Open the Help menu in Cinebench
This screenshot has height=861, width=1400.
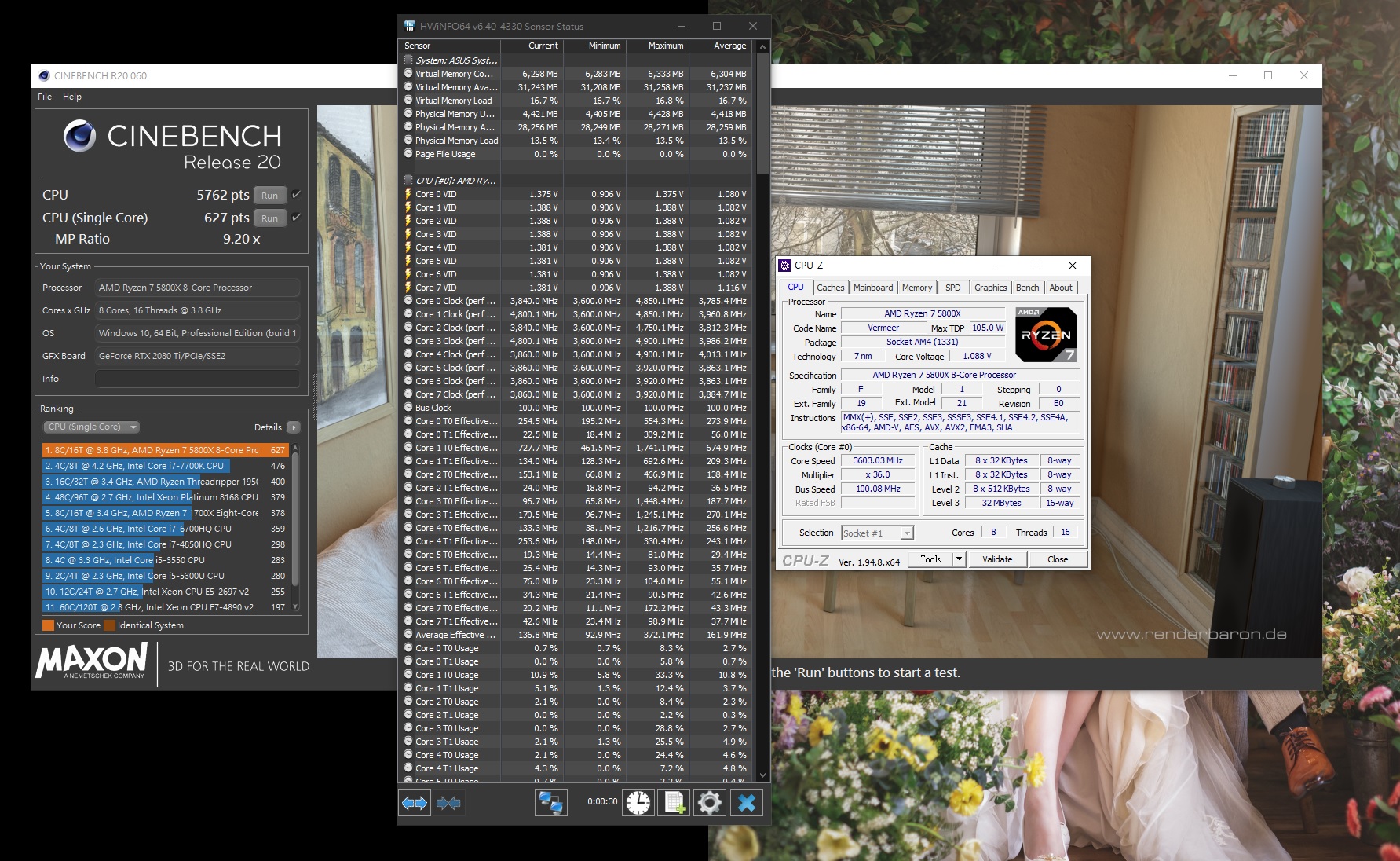[72, 97]
